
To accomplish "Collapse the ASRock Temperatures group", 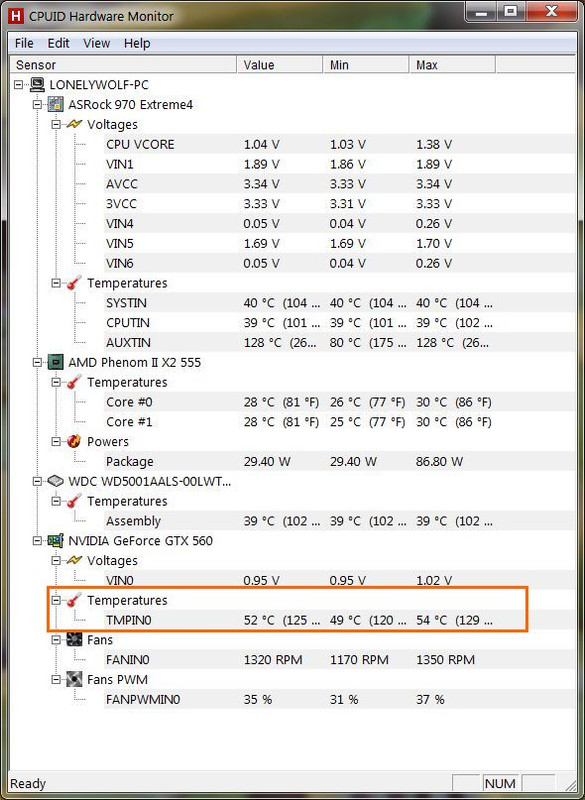I will (56, 283).
